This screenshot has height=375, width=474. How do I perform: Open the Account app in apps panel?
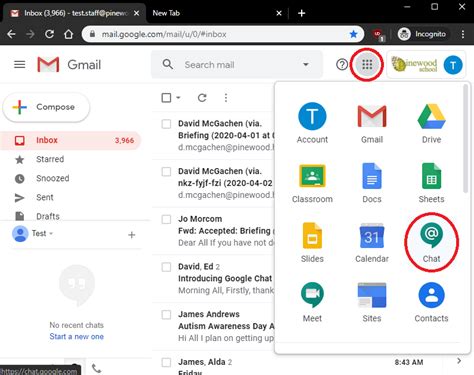click(312, 123)
